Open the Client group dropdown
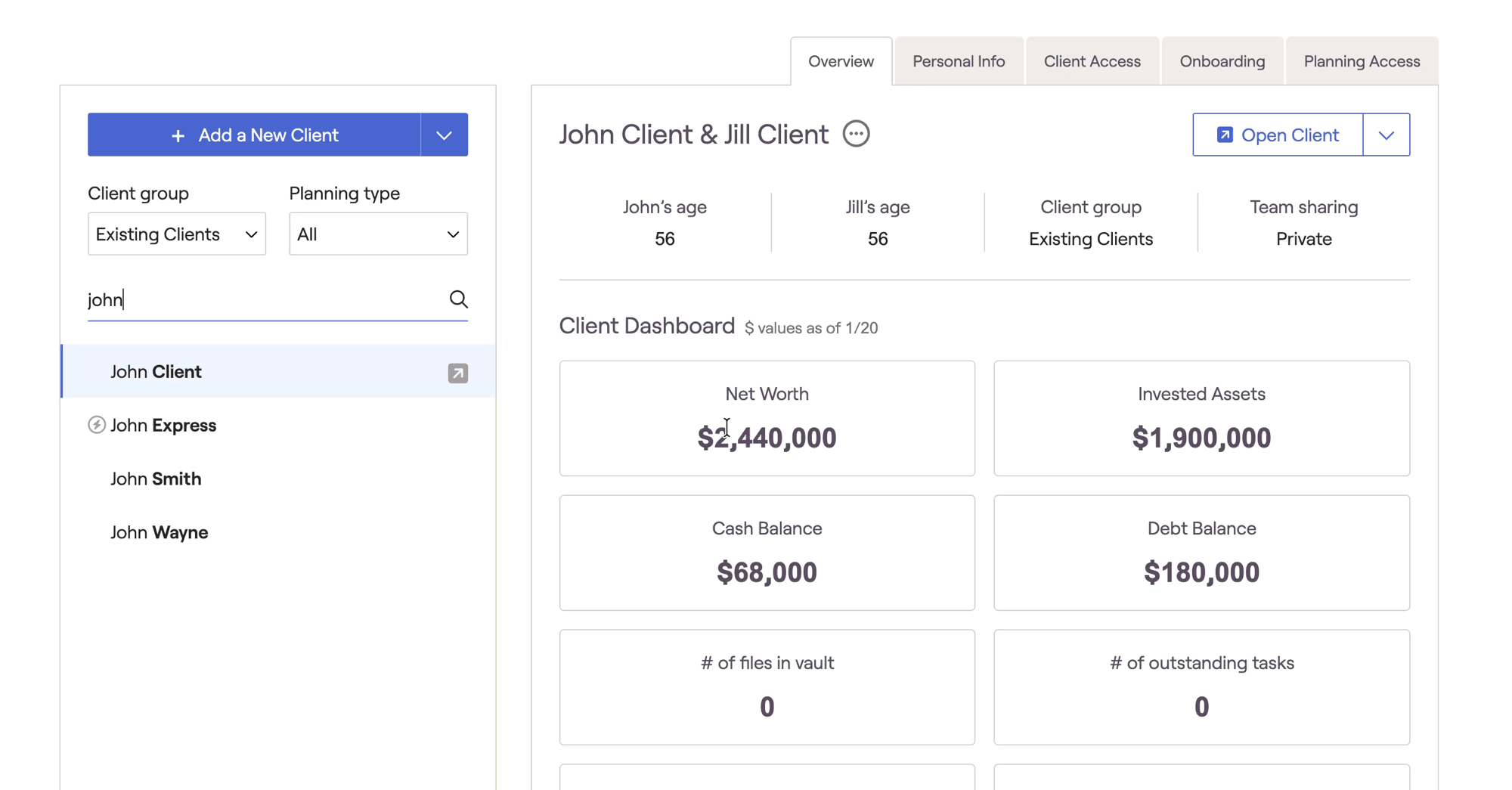Screen dimensions: 1512x790 [x=177, y=234]
